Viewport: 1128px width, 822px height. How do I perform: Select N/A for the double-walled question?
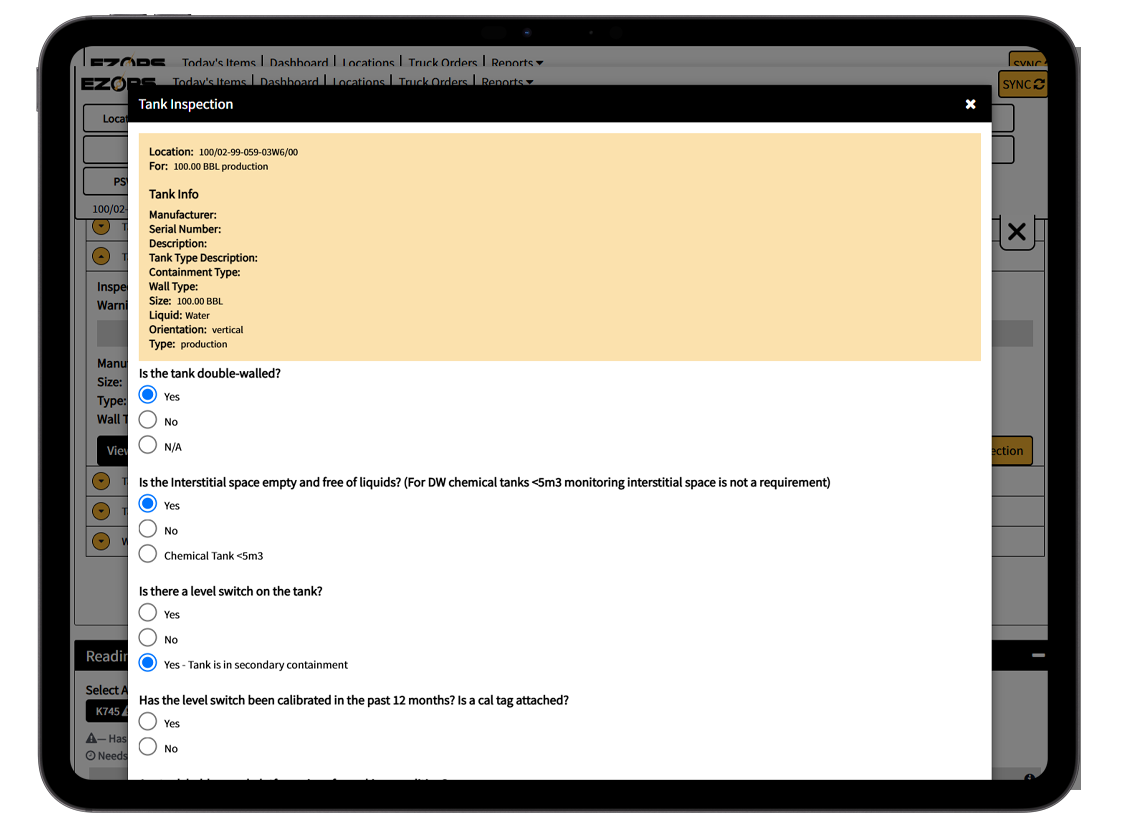[x=148, y=445]
